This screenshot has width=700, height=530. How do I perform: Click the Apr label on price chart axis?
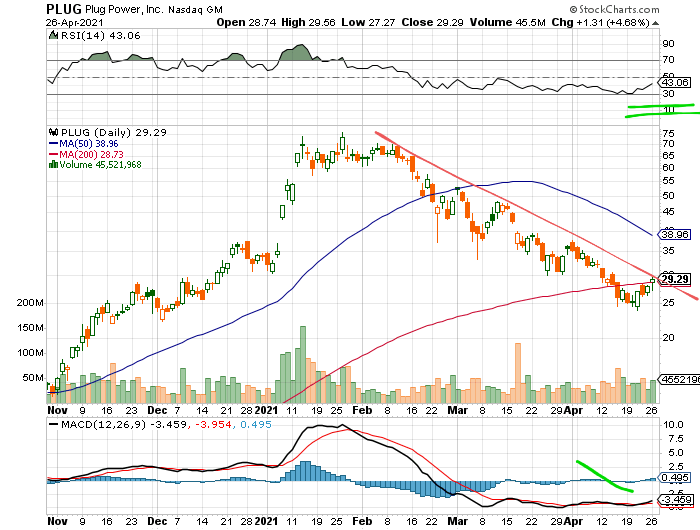click(573, 410)
